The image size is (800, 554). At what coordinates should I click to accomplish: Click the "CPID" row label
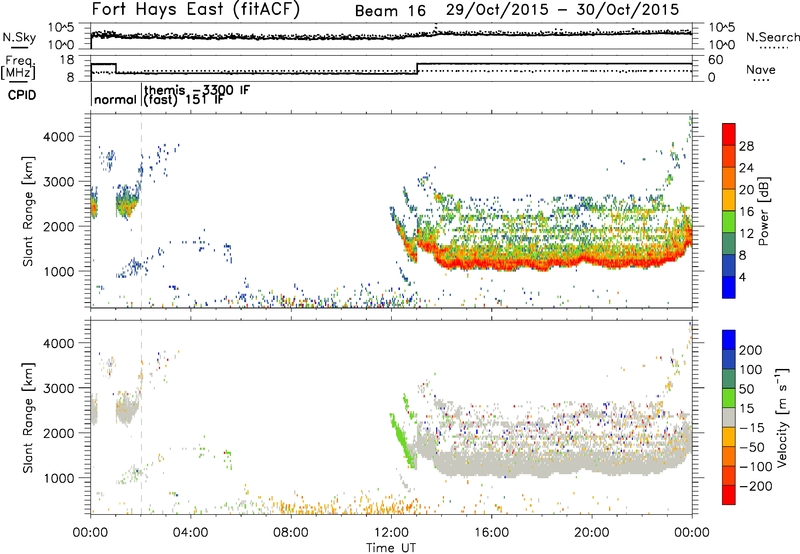coord(22,95)
